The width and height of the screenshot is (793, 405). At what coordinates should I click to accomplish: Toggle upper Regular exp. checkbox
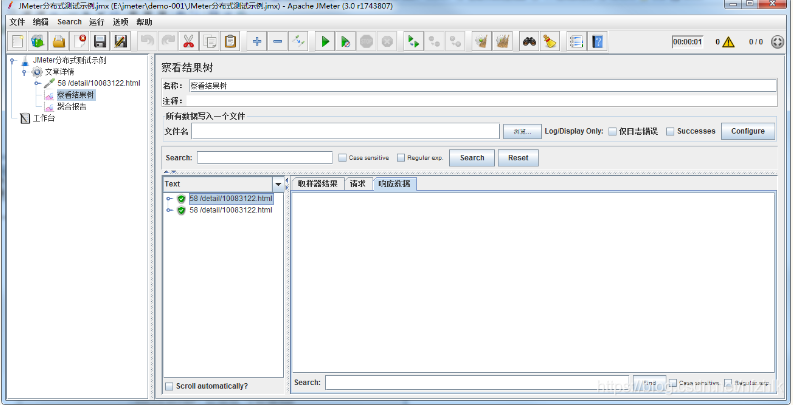coord(401,158)
